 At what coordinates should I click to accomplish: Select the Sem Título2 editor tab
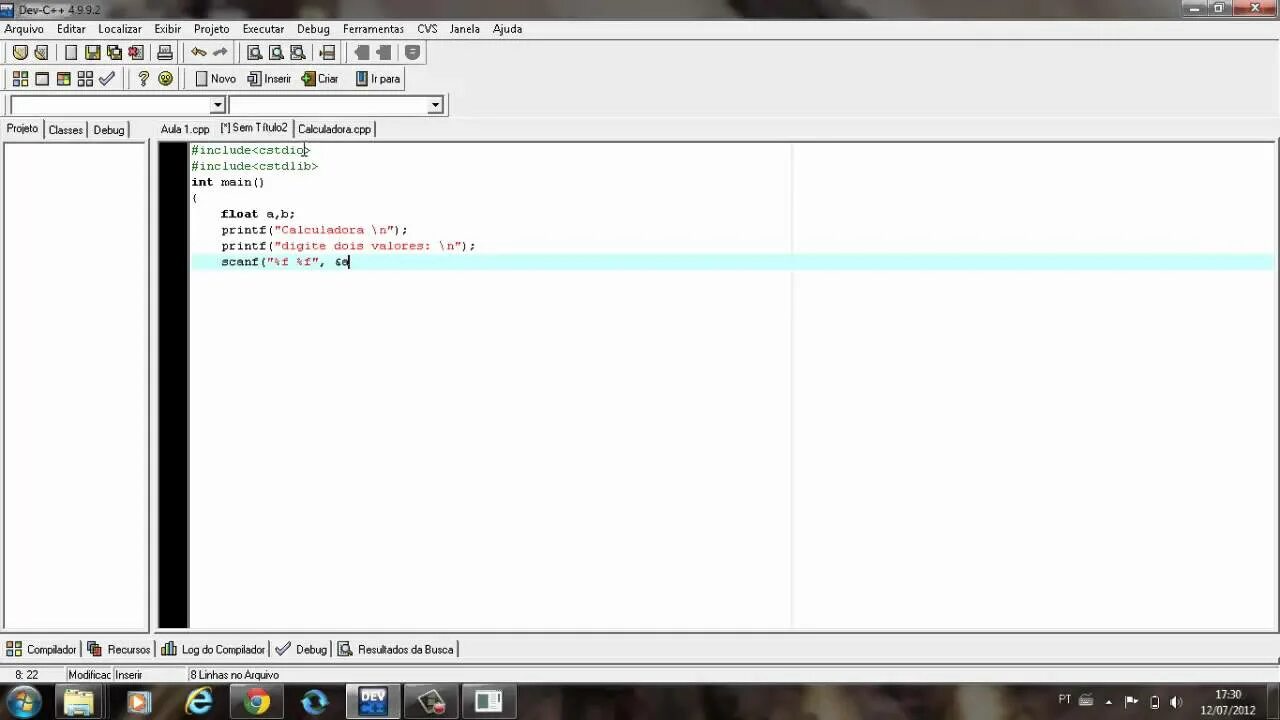(x=254, y=128)
